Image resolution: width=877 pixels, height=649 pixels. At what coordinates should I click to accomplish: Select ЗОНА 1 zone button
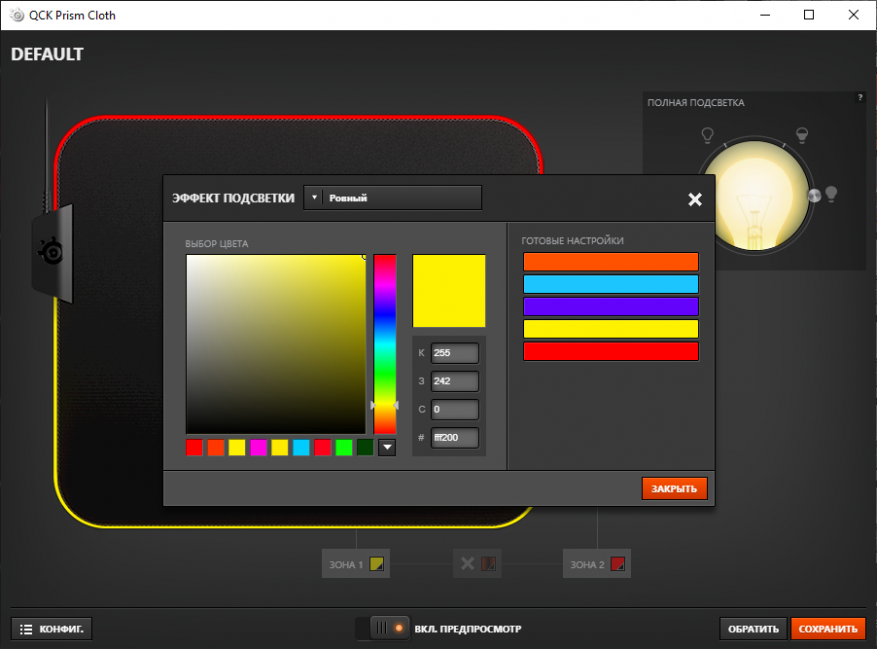356,564
